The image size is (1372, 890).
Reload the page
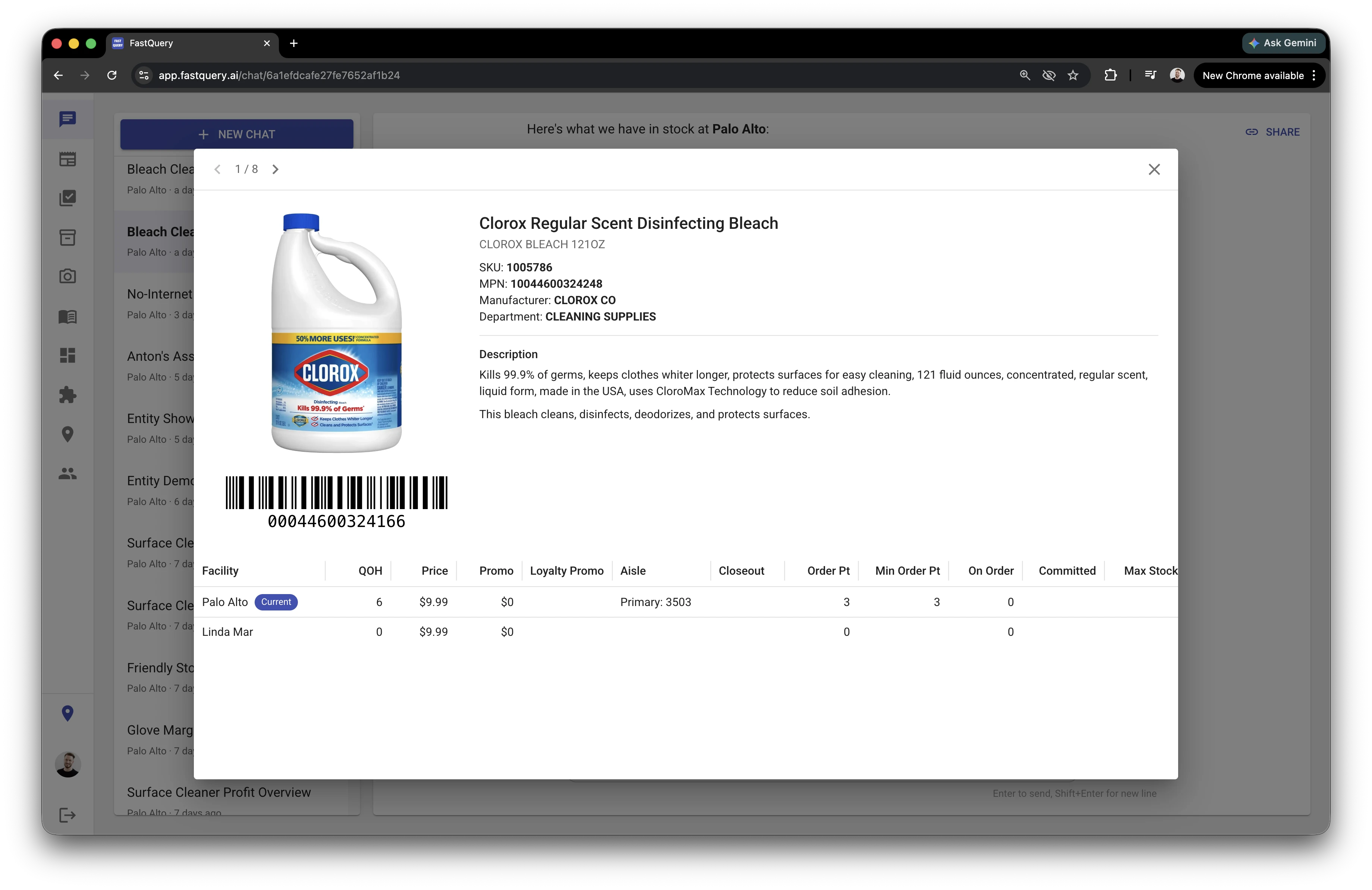(112, 76)
